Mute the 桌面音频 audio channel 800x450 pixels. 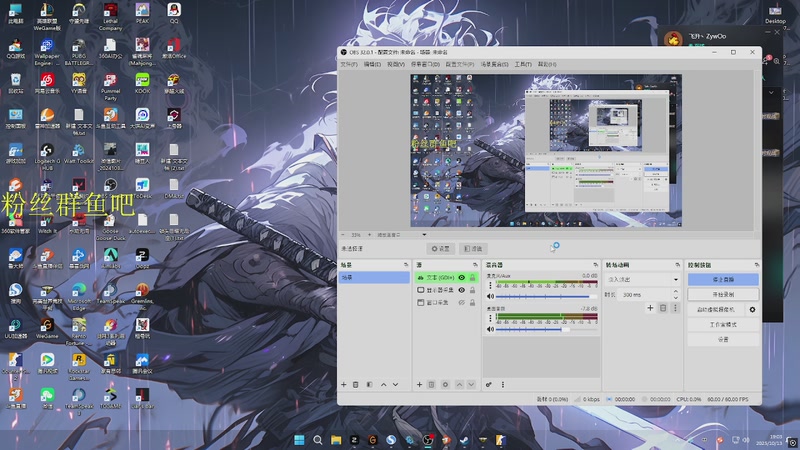click(x=490, y=330)
